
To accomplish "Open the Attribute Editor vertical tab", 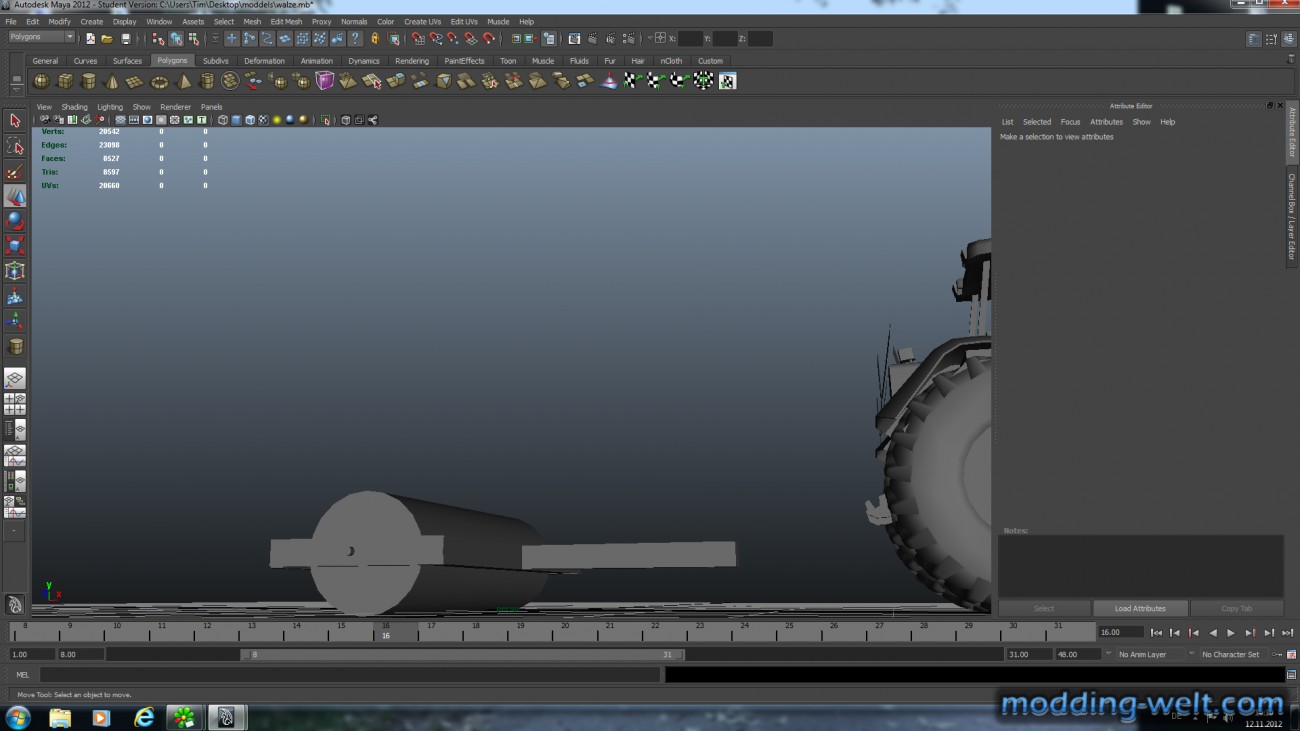I will [x=1291, y=134].
